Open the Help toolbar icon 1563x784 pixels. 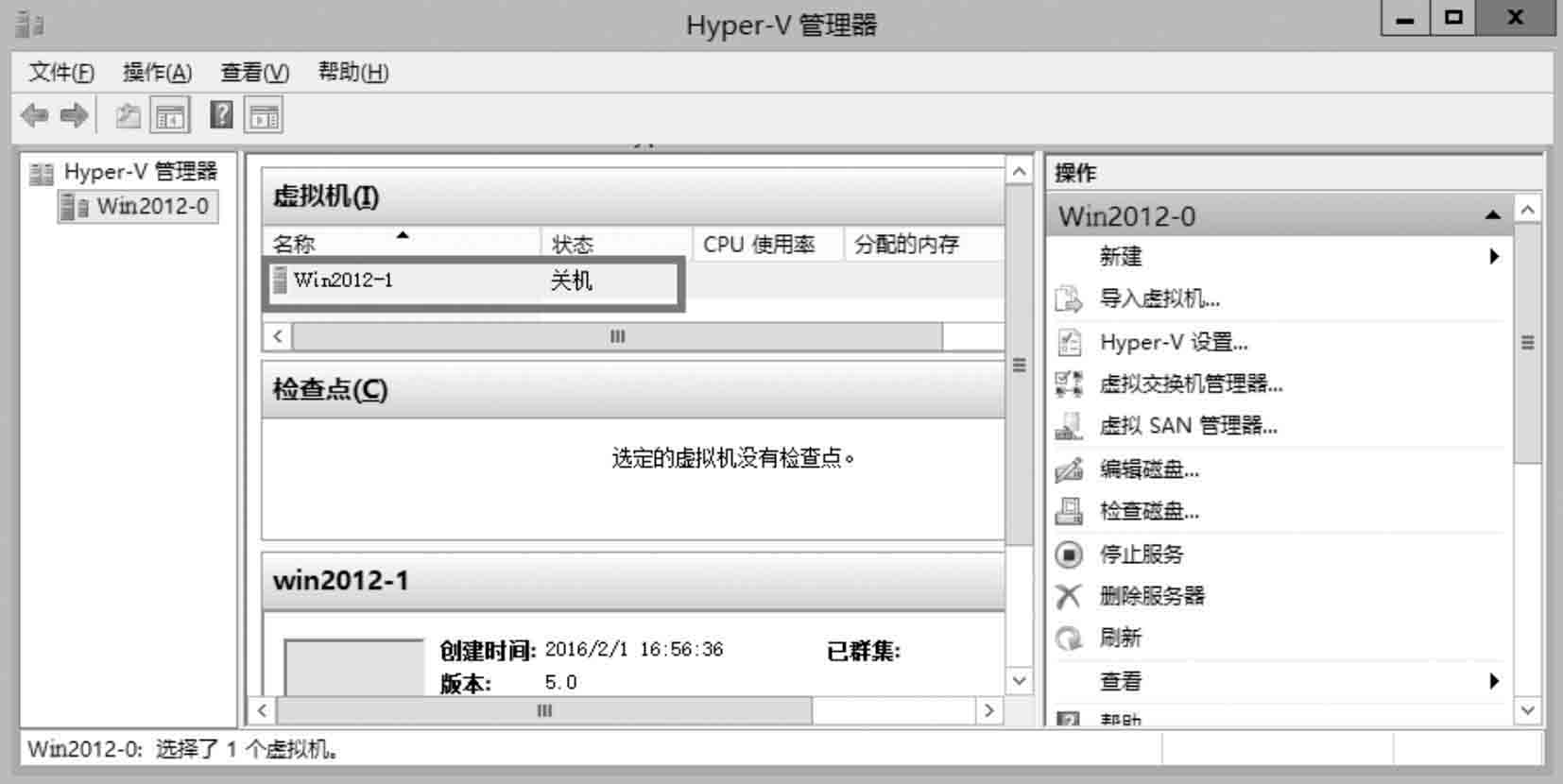(221, 115)
